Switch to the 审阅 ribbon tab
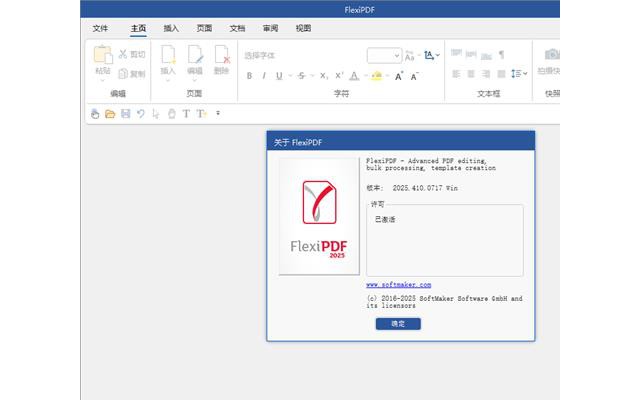This screenshot has width=640, height=400. pyautogui.click(x=270, y=28)
